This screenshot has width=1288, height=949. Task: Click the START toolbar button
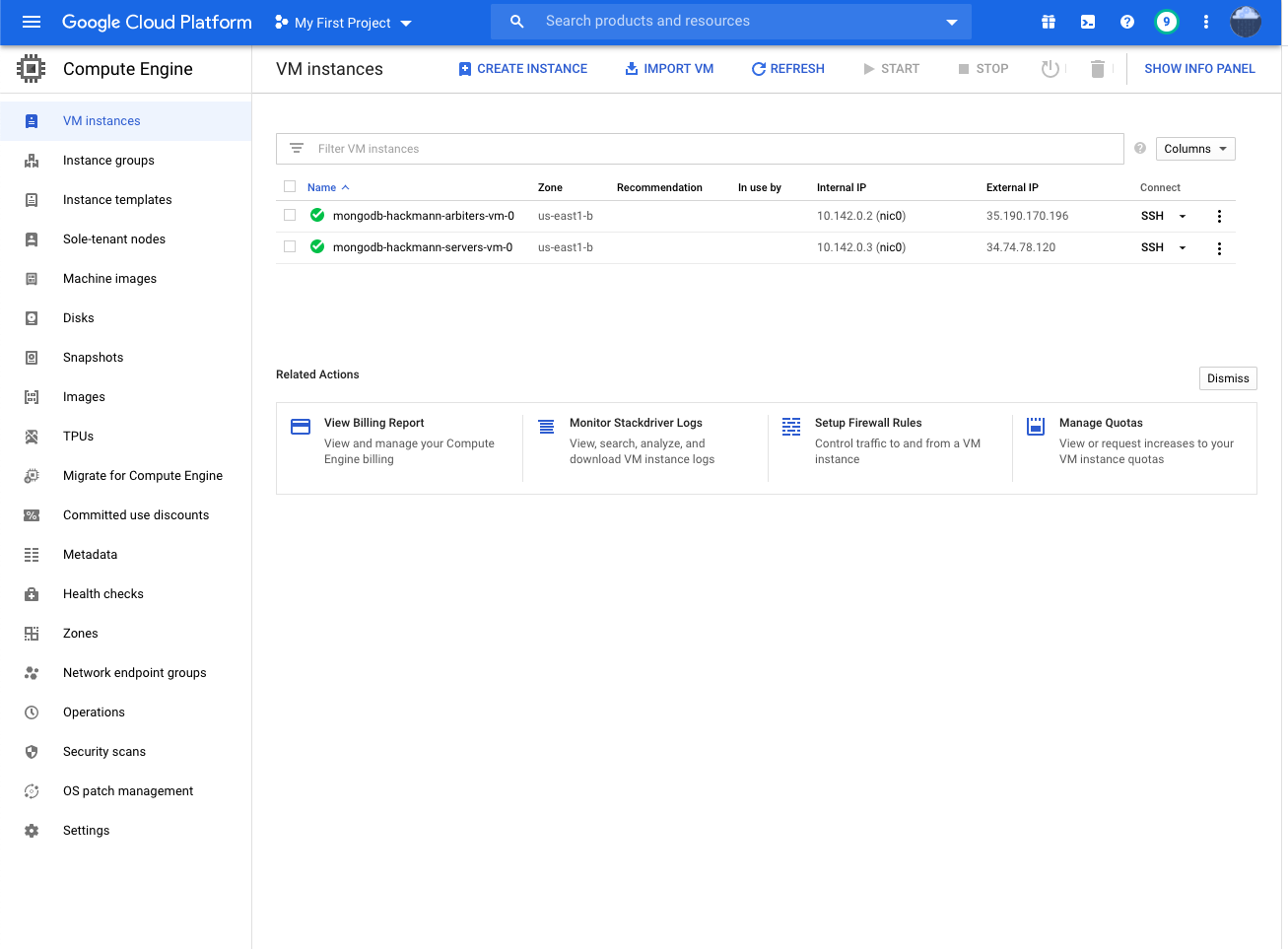click(x=891, y=69)
